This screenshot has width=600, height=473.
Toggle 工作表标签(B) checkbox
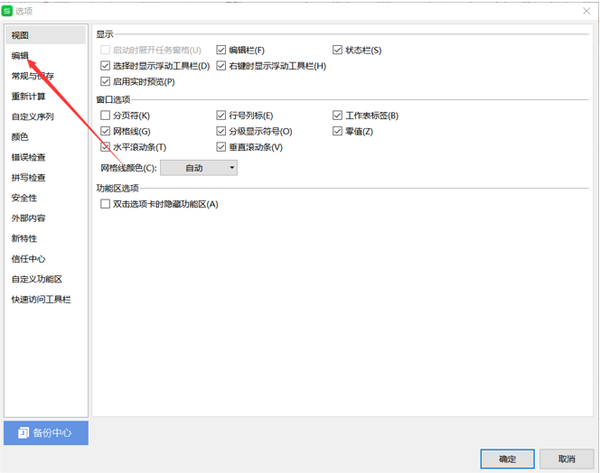pyautogui.click(x=338, y=117)
